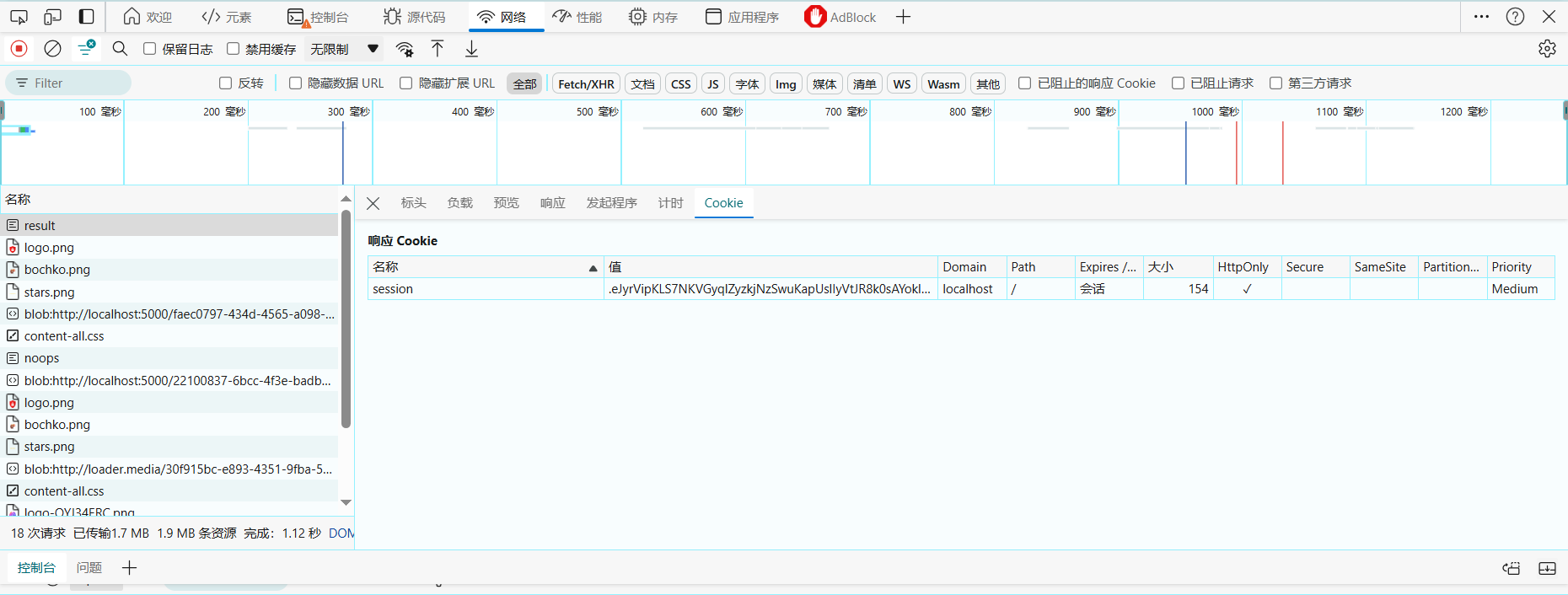Filter requests by Fetch/XHR
This screenshot has width=1568, height=595.
tap(586, 83)
